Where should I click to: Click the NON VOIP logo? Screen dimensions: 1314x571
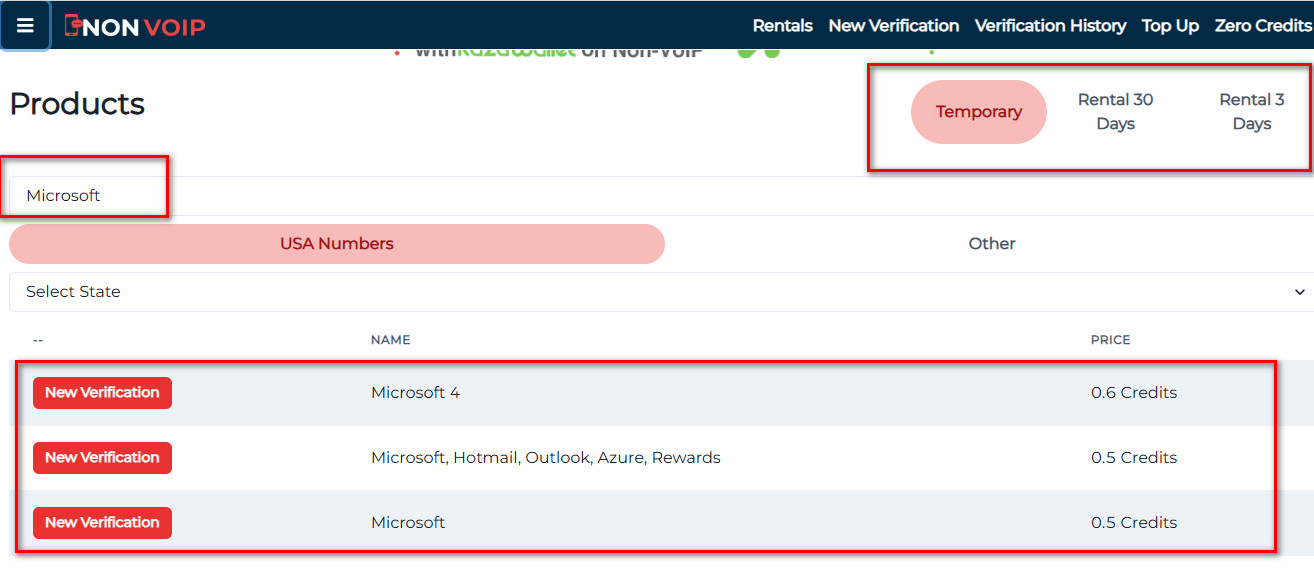135,26
